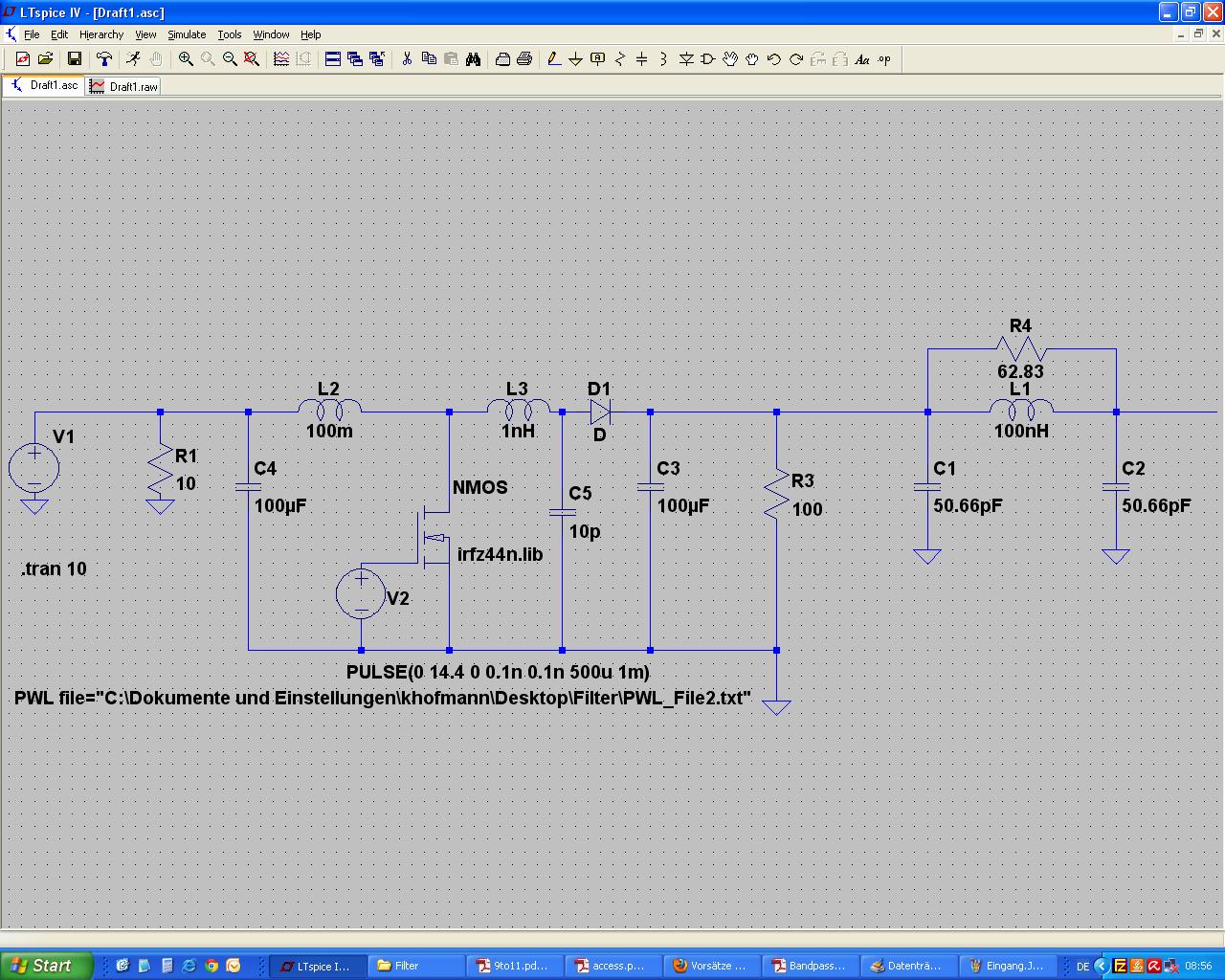1225x980 pixels.
Task: Click the .tran 10 directive text
Action: [55, 569]
